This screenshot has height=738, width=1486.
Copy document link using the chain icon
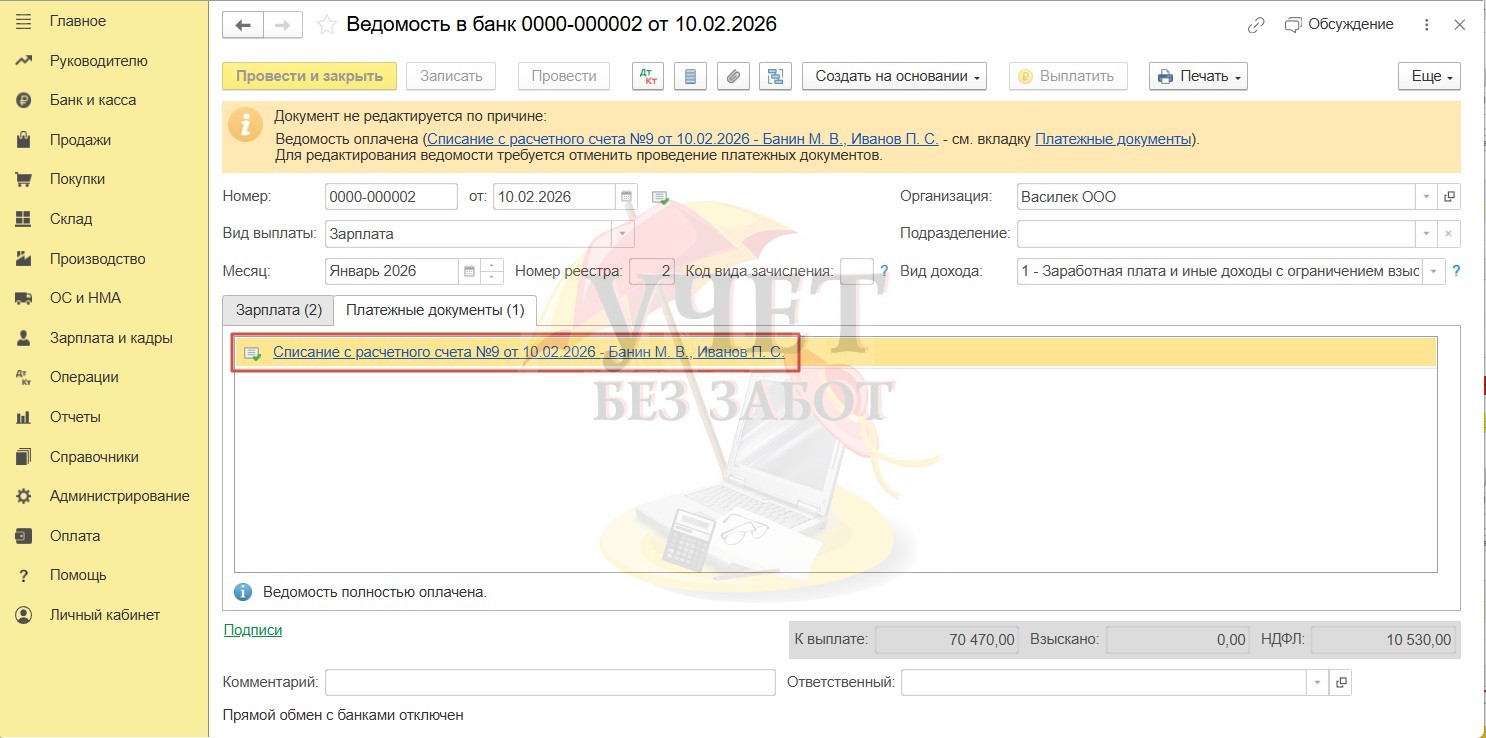click(x=1256, y=25)
